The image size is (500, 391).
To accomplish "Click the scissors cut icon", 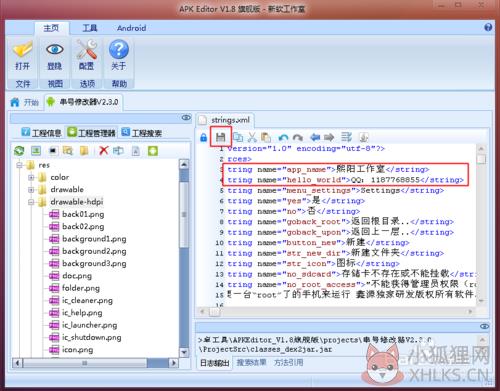I will pyautogui.click(x=252, y=137).
